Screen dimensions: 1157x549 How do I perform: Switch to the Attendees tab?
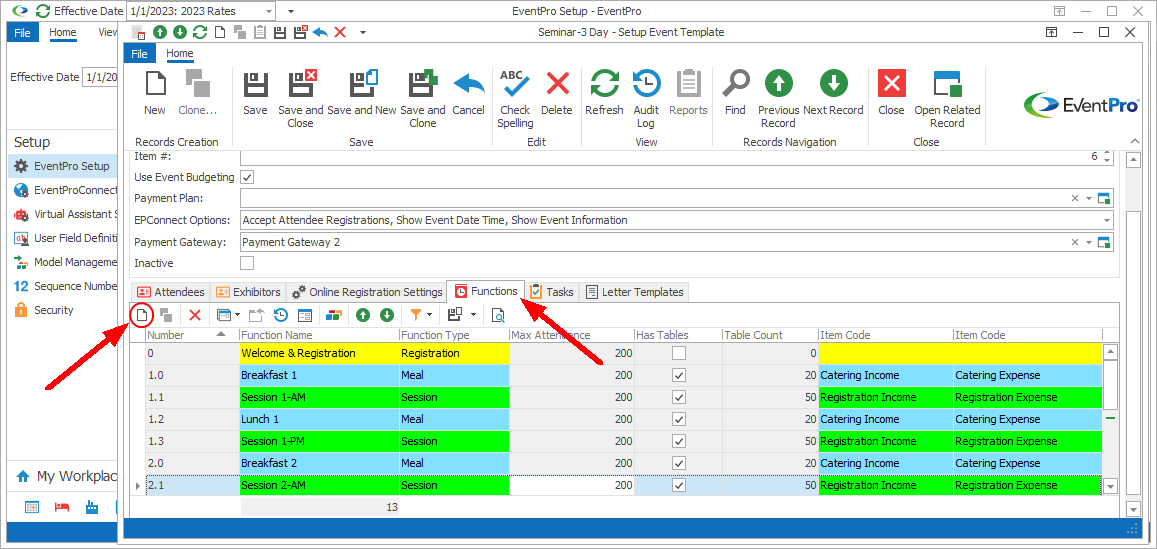click(170, 292)
